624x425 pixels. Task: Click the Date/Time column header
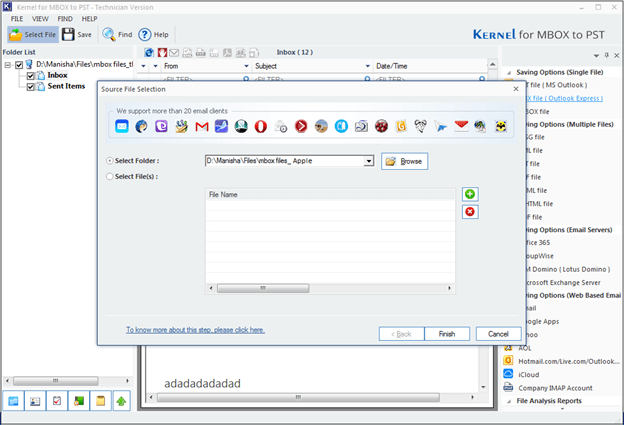coord(430,66)
